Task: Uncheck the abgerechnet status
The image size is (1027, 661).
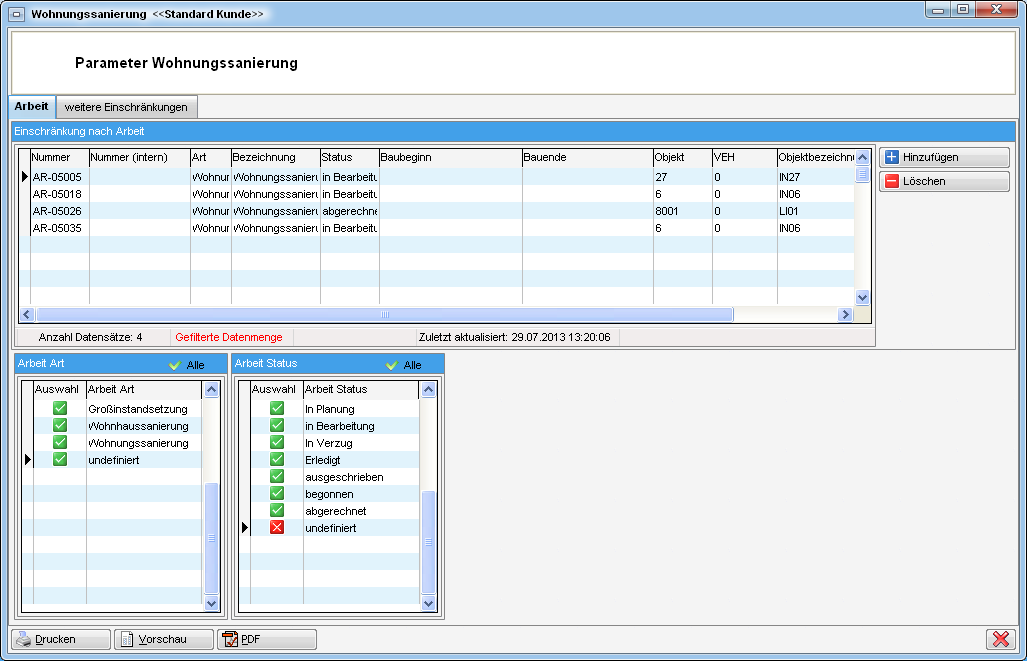Action: [277, 511]
